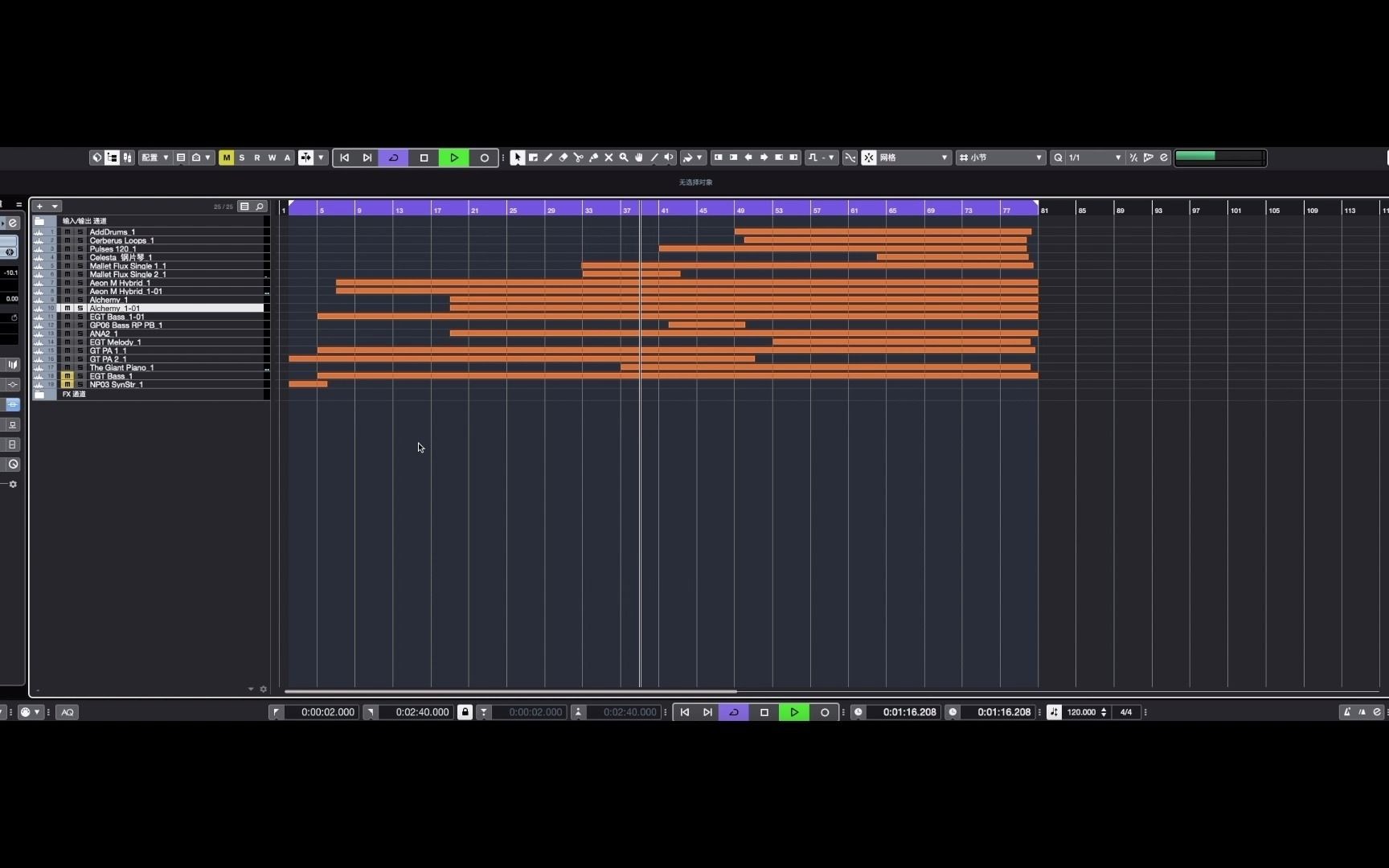Click the transport bar Go to Right Locator button

[x=707, y=712]
